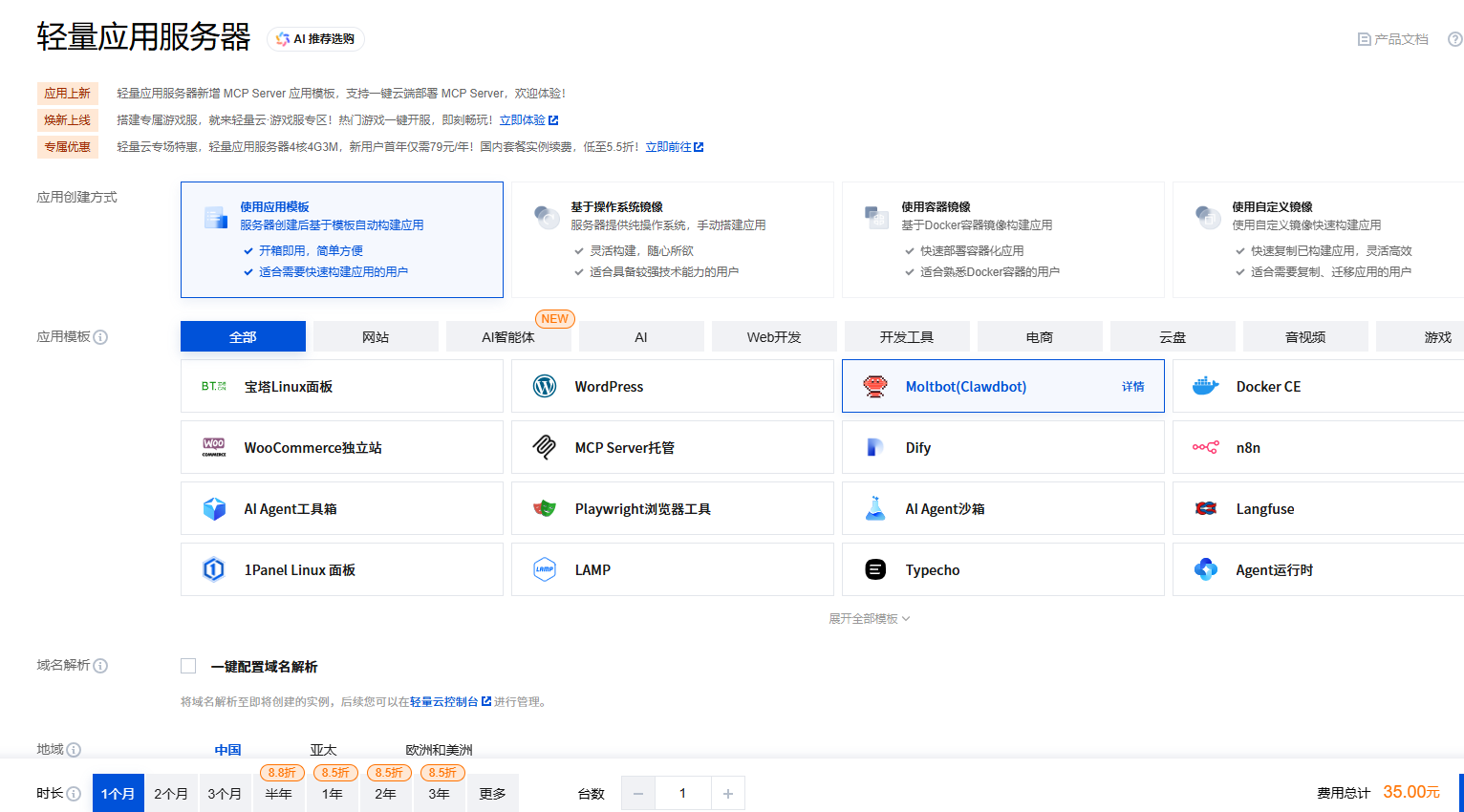Image resolution: width=1464 pixels, height=812 pixels.
Task: Click the WordPress logo icon
Action: (545, 387)
